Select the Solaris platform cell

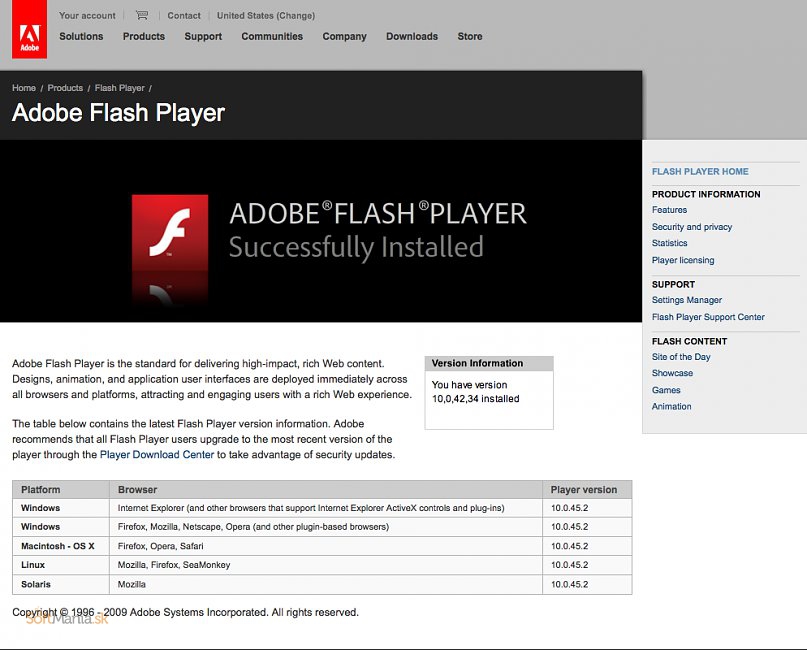61,585
